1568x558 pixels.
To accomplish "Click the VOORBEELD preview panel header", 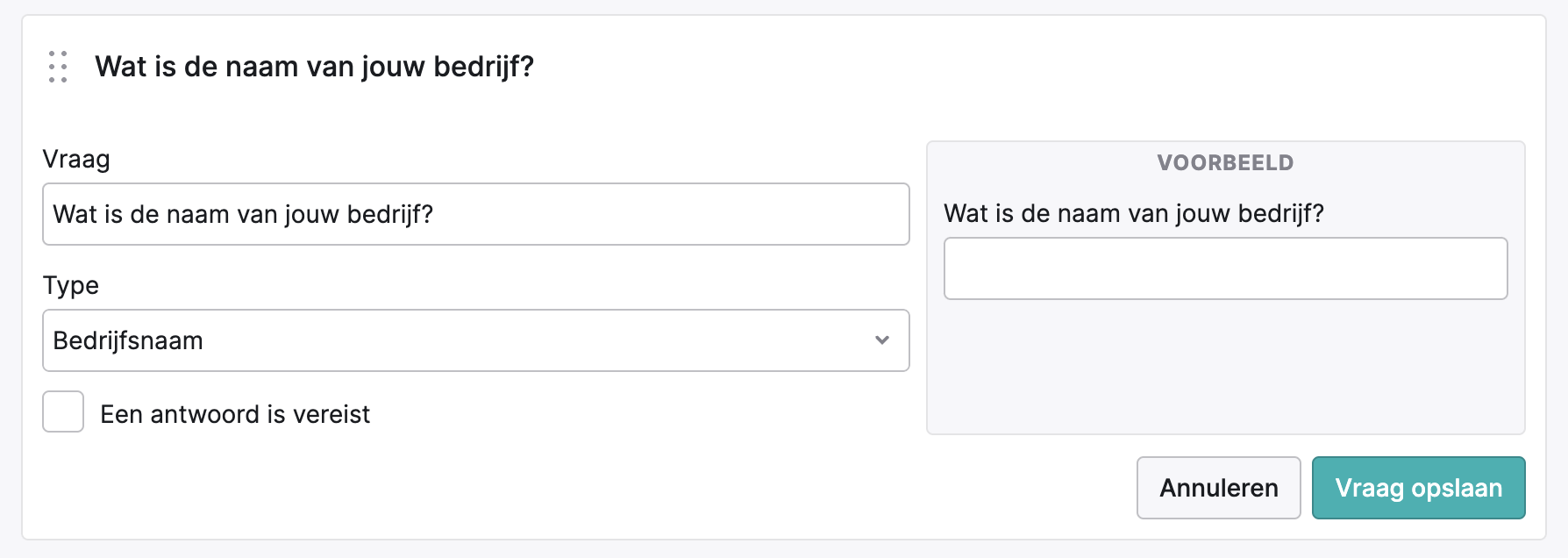I will tap(1226, 162).
